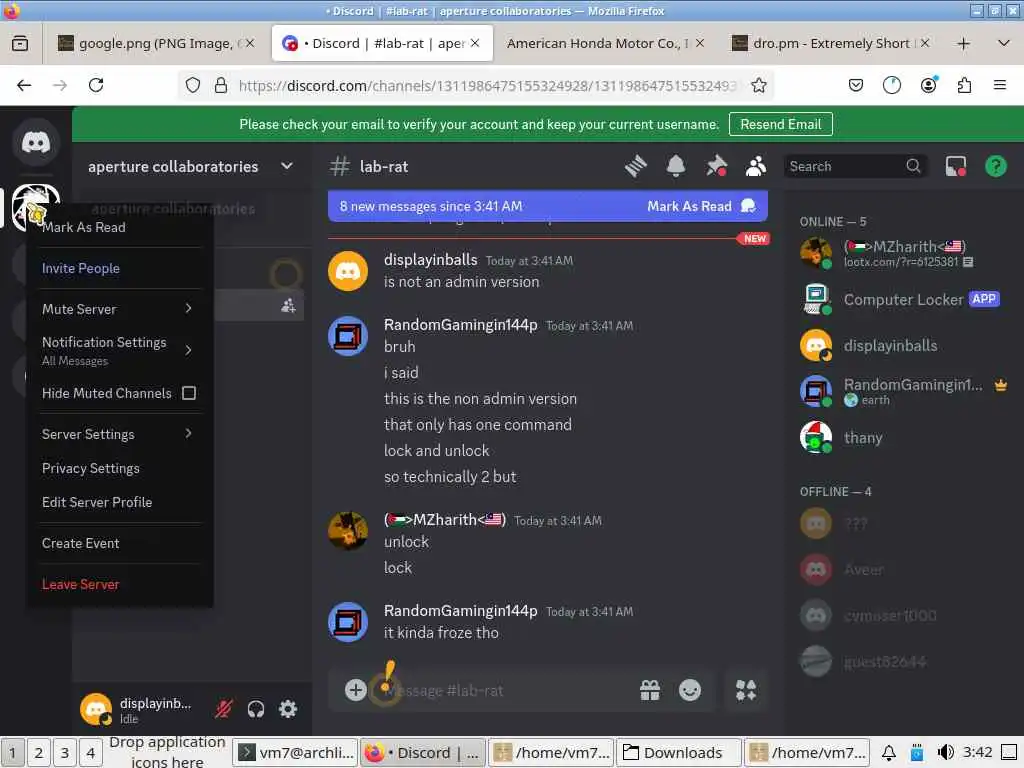Open notification bell settings in header
The image size is (1024, 768).
pos(675,167)
